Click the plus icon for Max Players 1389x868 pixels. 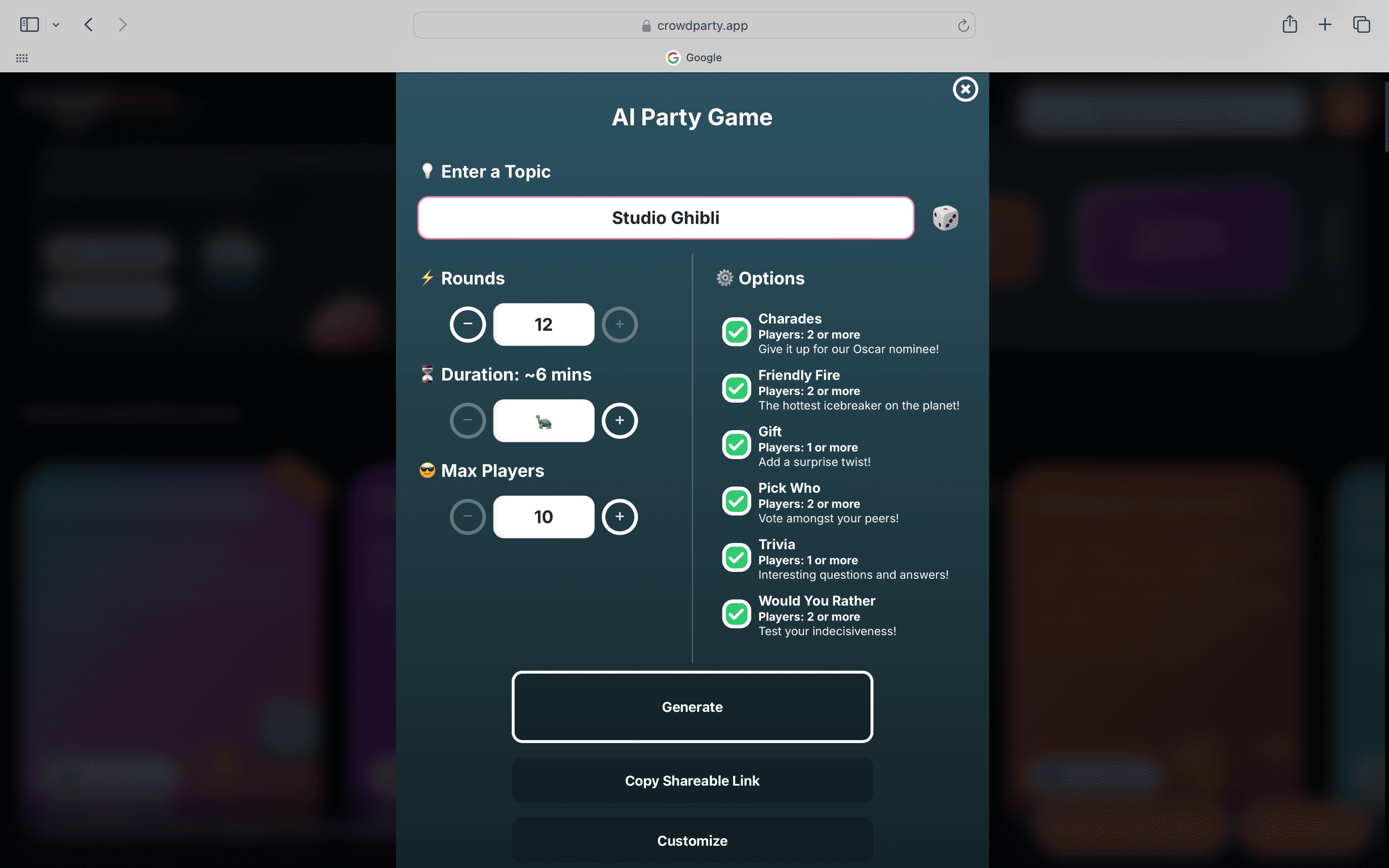coord(619,517)
